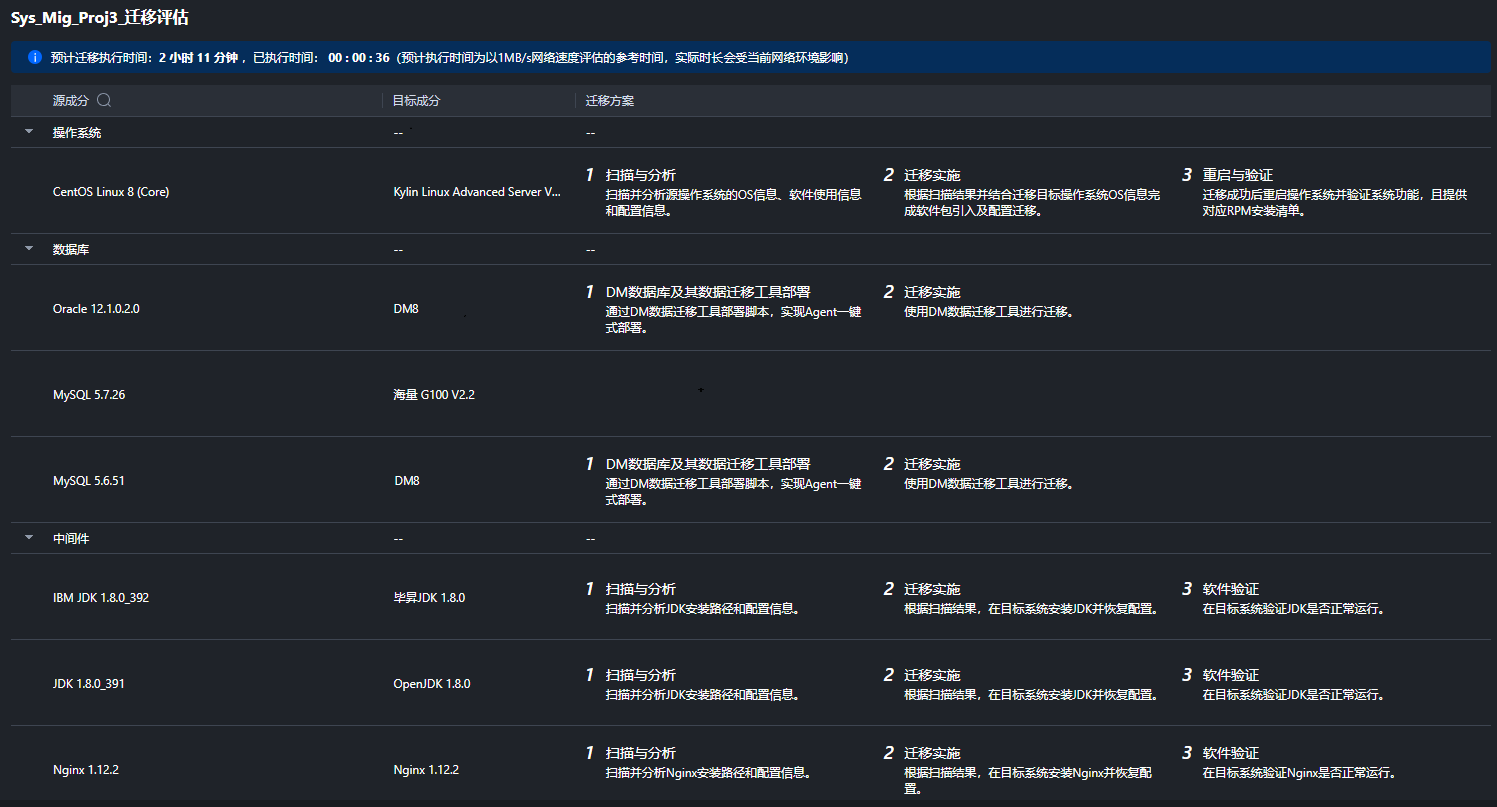
Task: Click DM8 target in the MySQL 5.6.51 row
Action: point(406,481)
